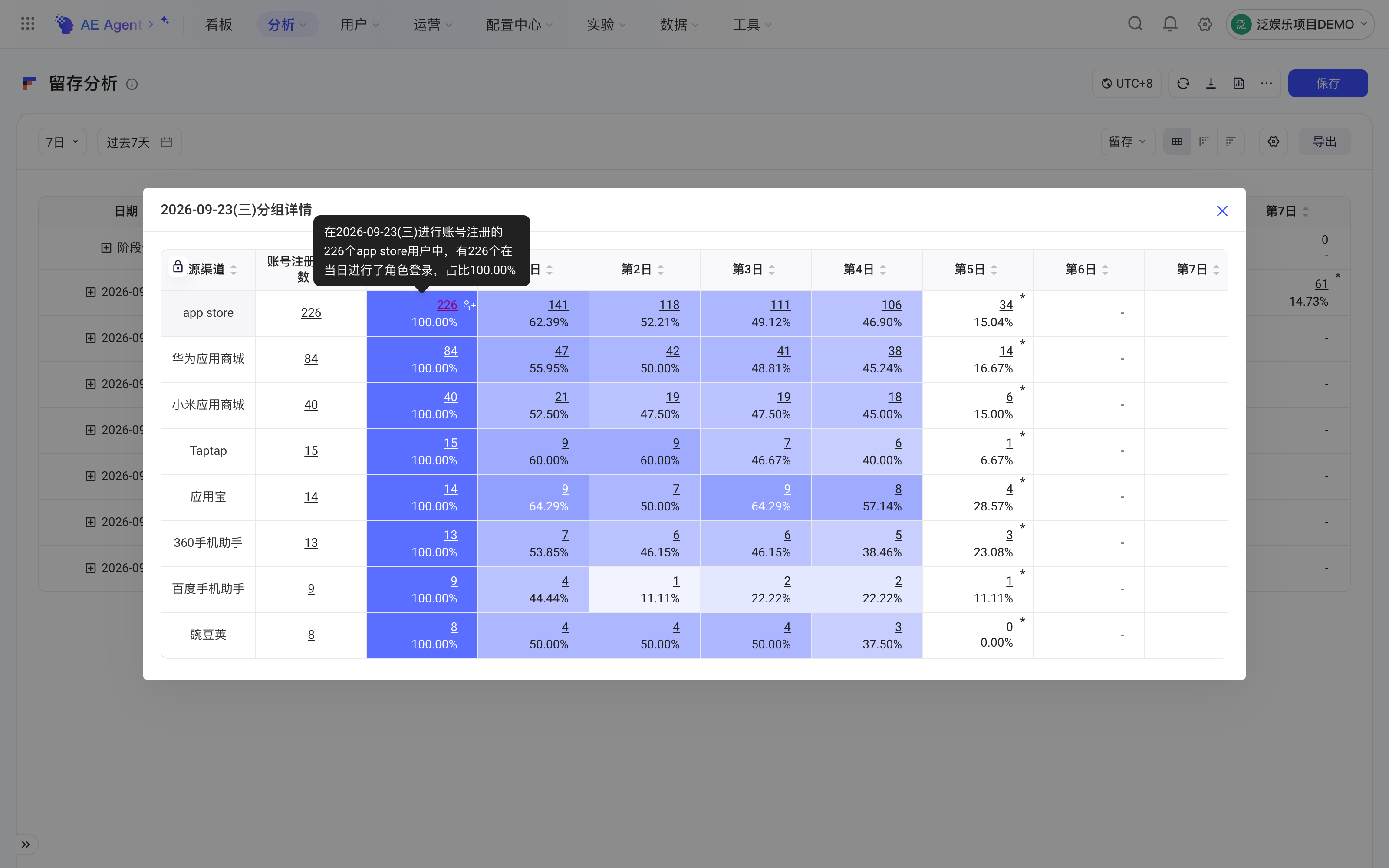Click the calendar icon in date range
The image size is (1389, 868).
click(x=167, y=142)
